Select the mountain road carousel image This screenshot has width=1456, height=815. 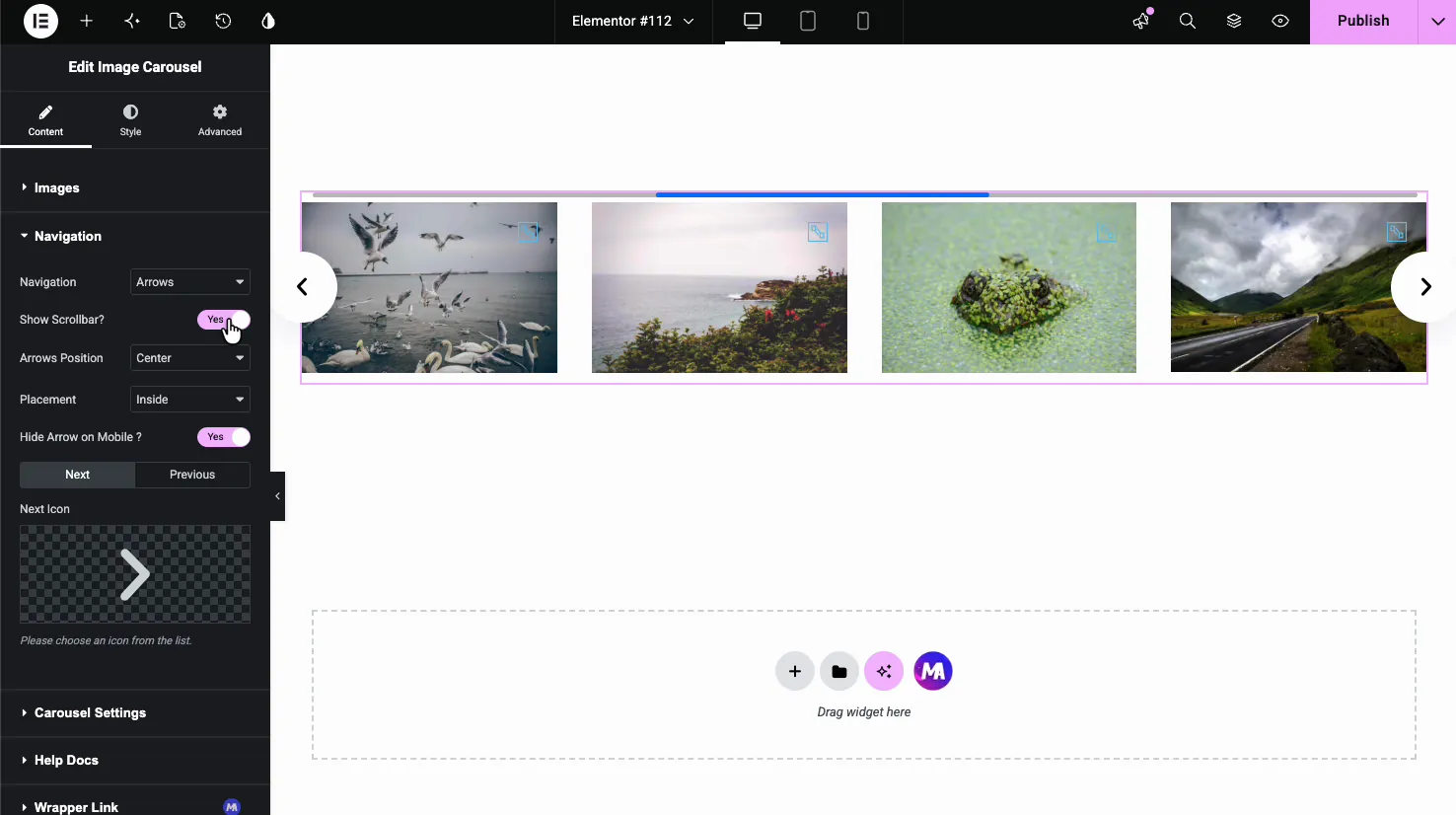(1298, 287)
